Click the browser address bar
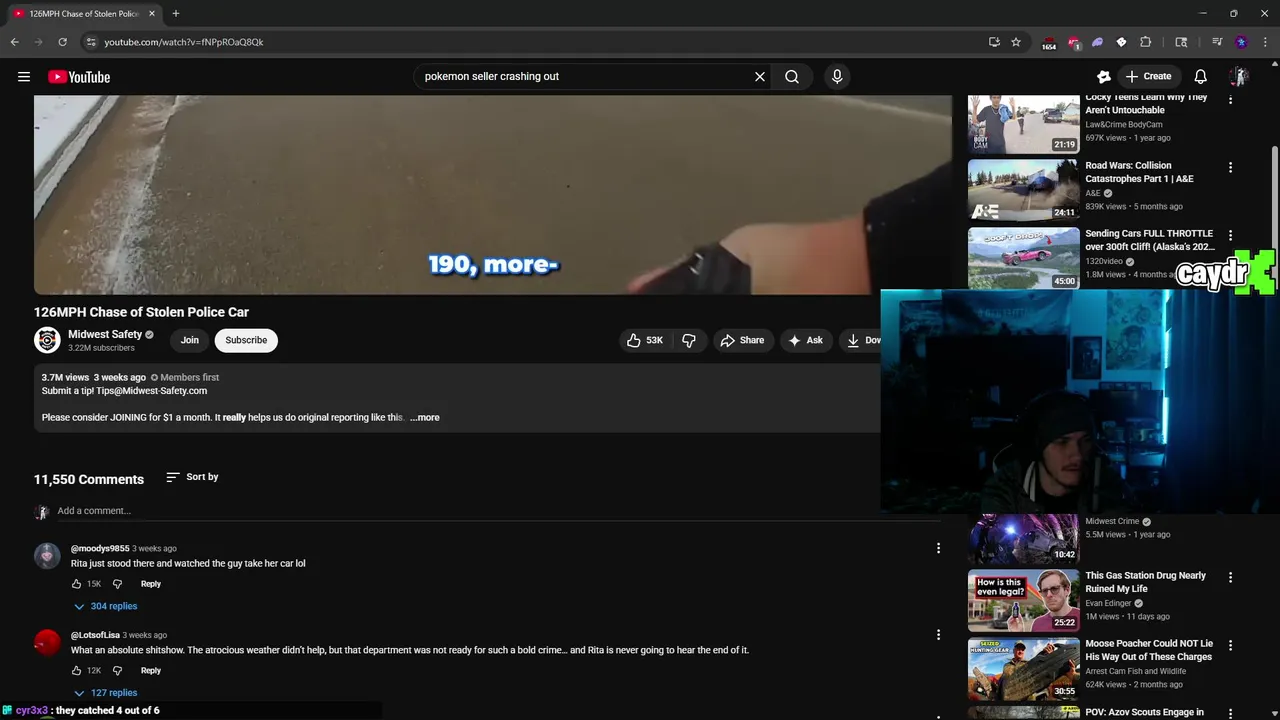 [540, 42]
